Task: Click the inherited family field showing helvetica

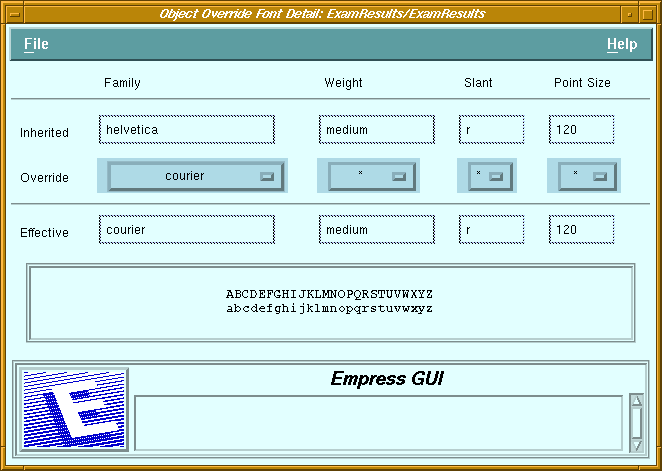Action: [x=187, y=130]
